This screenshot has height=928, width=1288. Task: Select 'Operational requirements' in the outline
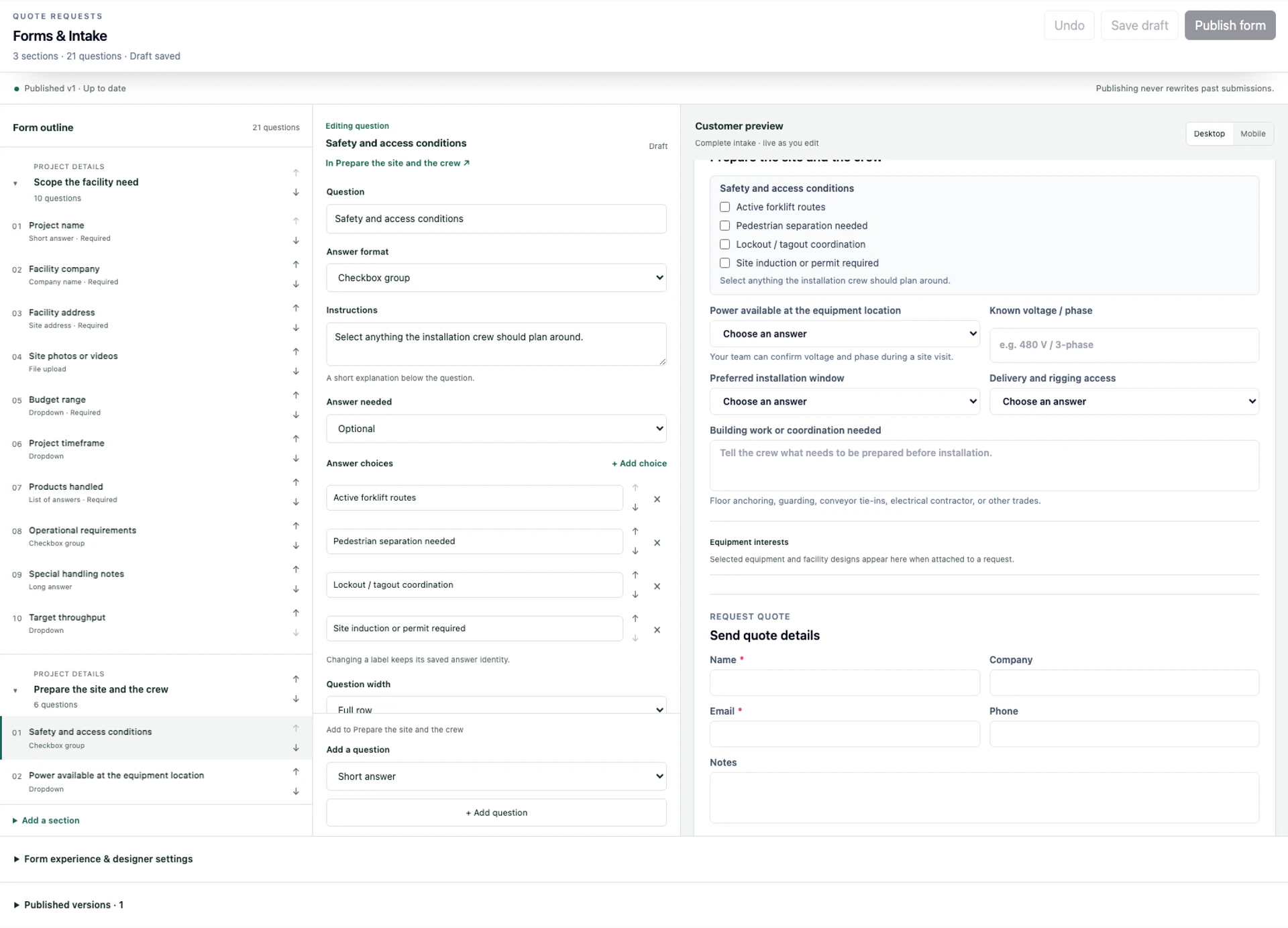(82, 536)
